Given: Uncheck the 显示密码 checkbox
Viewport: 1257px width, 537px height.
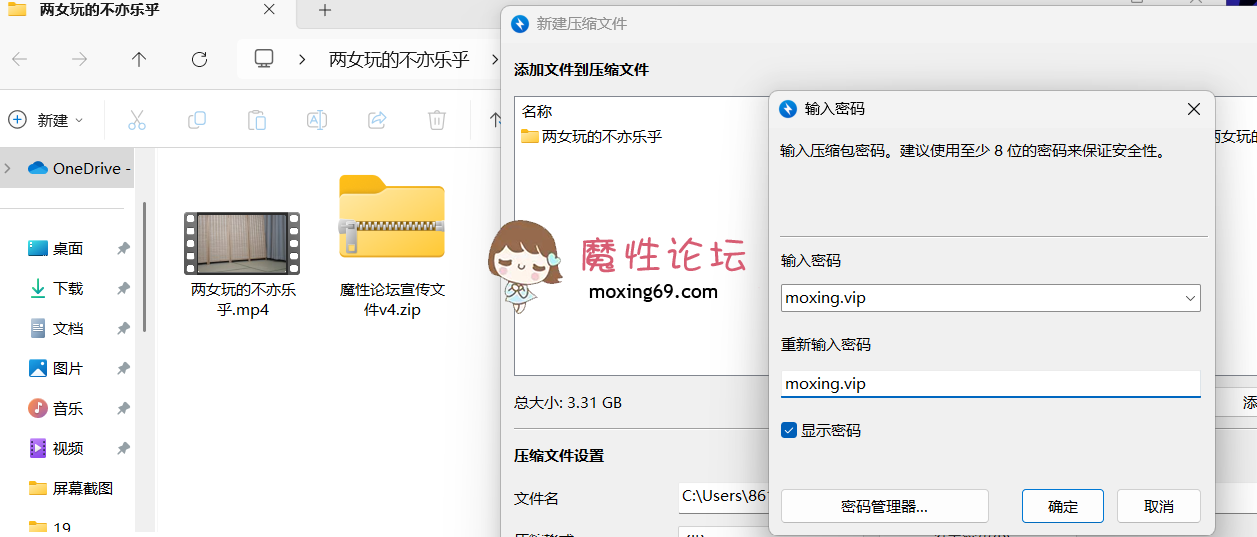Looking at the screenshot, I should (789, 430).
